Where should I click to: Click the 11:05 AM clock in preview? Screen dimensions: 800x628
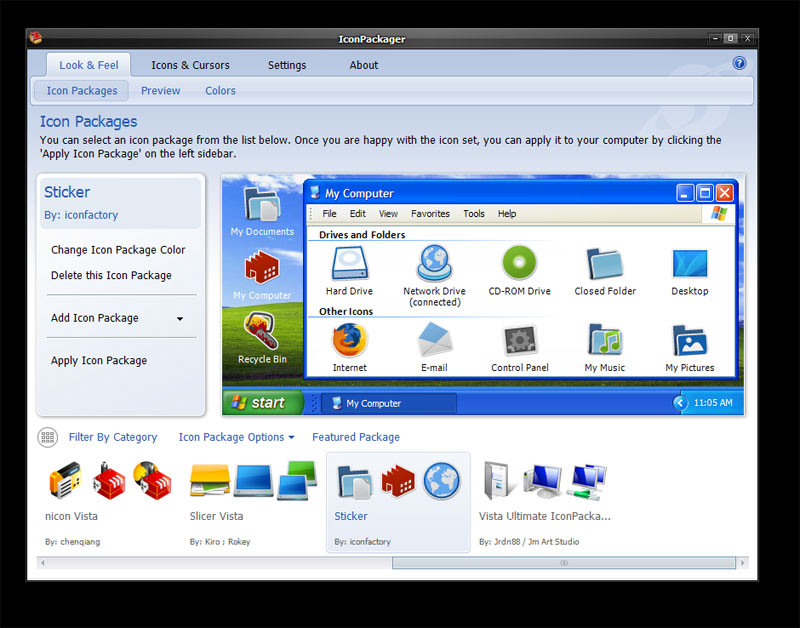point(713,403)
